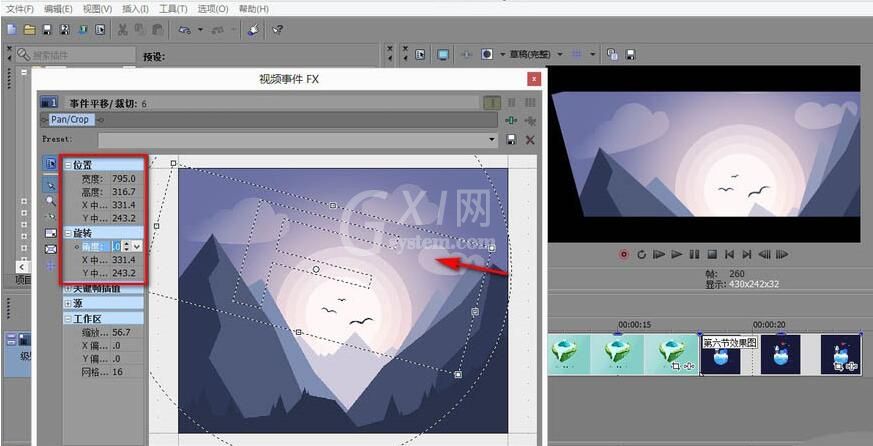Toggle move freely button in Pan/Crop
The width and height of the screenshot is (873, 446).
coord(51,266)
